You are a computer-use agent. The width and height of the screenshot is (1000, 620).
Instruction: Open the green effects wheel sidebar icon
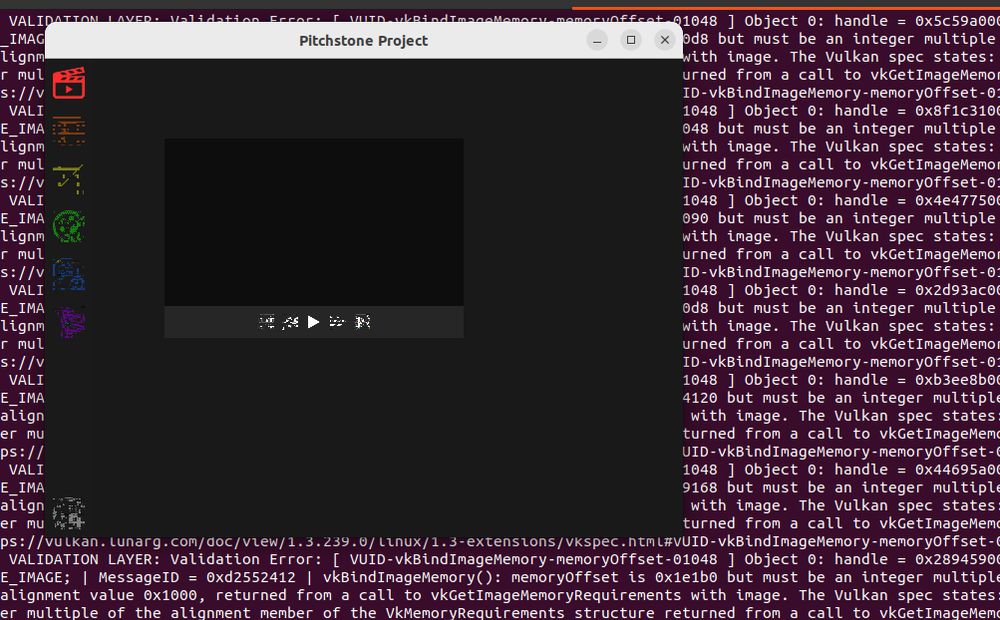click(x=70, y=228)
